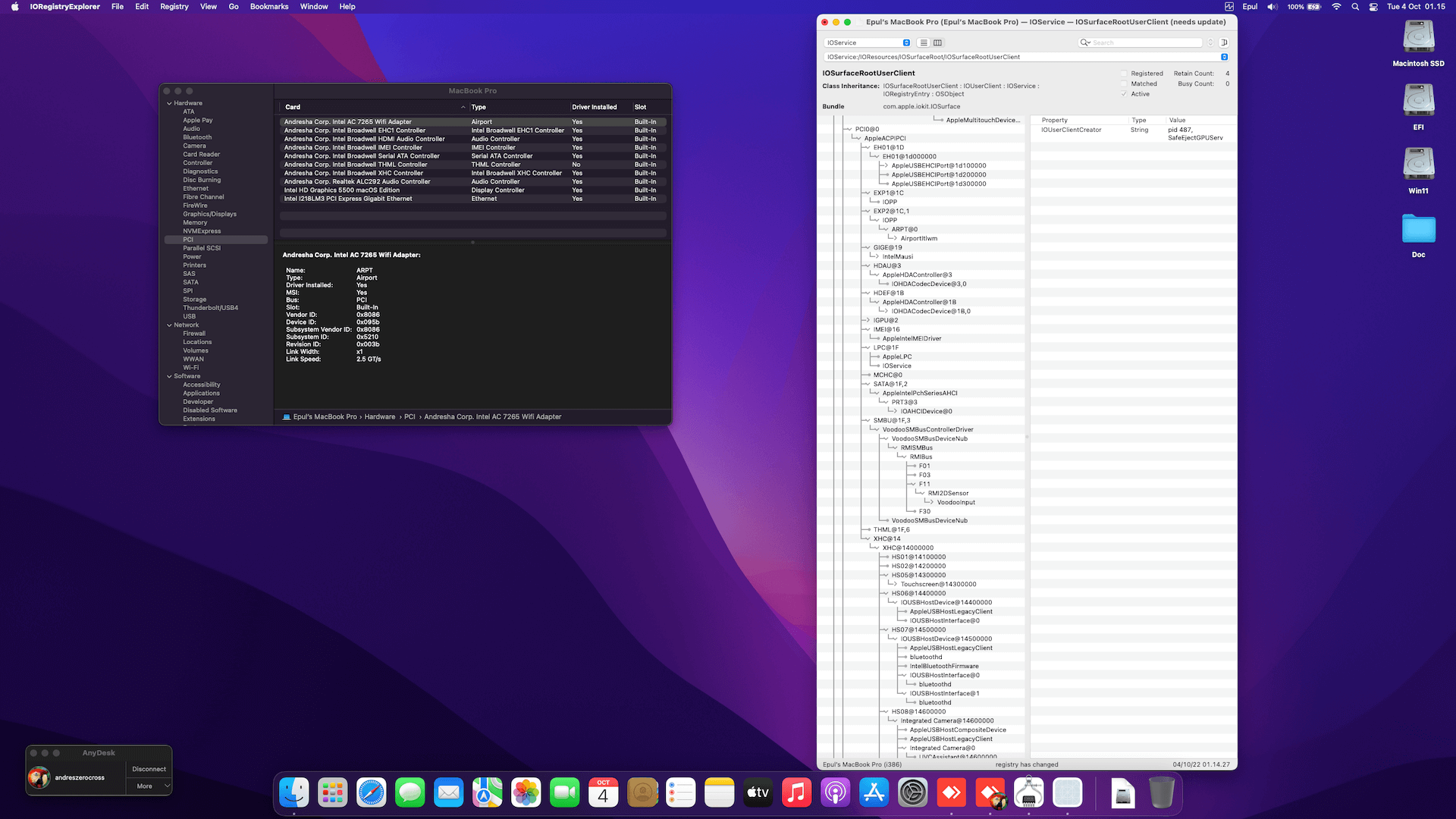Click Hardware in the System Information path bar

pos(380,417)
